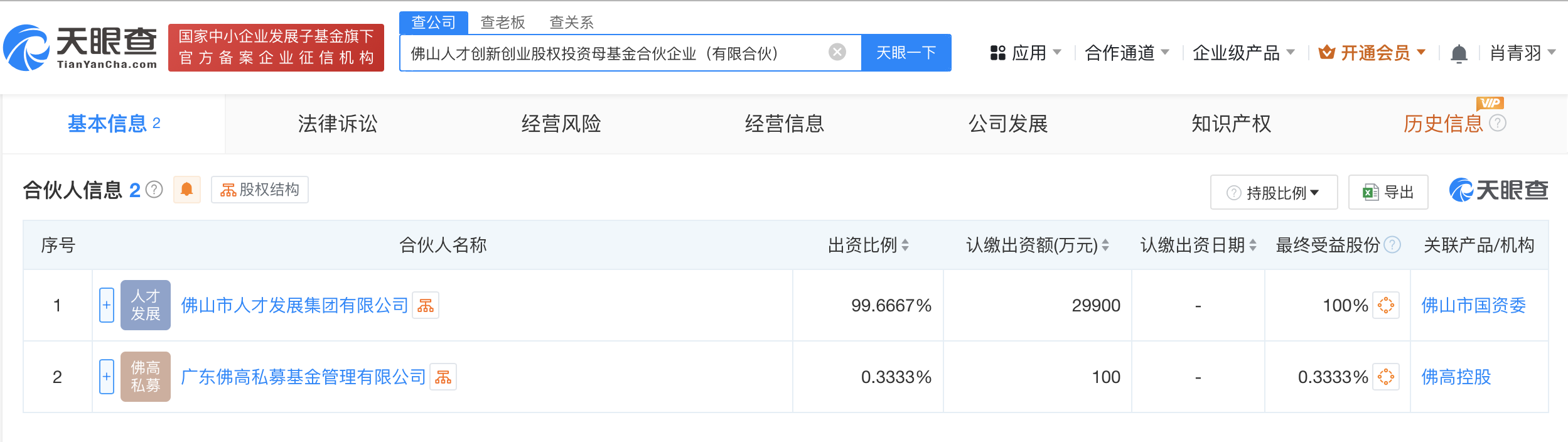Sort by 认缴出资日期 column arrows
Viewport: 1568px width, 442px height.
(x=1253, y=245)
